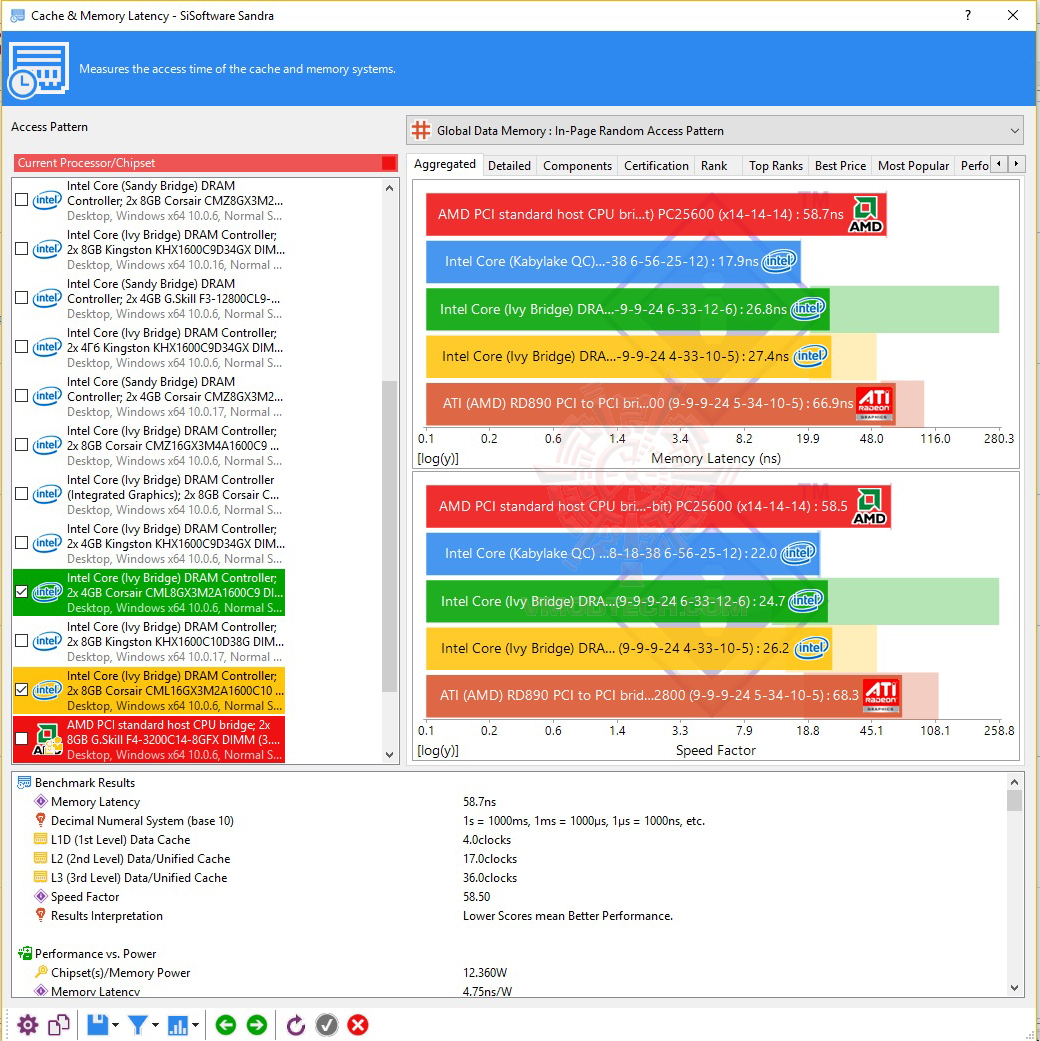The image size is (1040, 1041).
Task: Check Sandy Bridge 2x 8GB Corsair CMZ8GX3M2 entry
Action: (x=21, y=200)
